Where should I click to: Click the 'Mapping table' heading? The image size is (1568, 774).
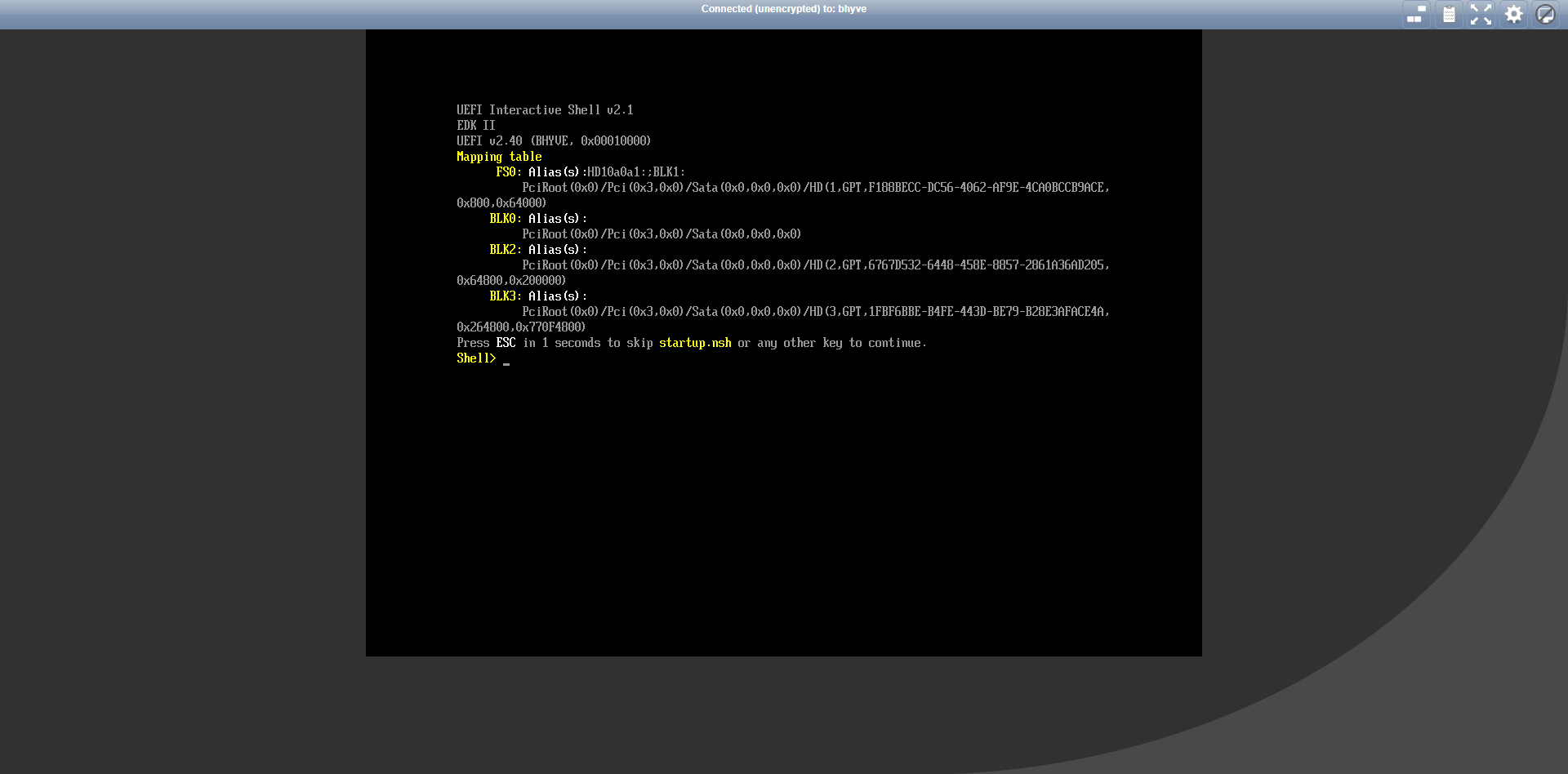click(x=499, y=157)
